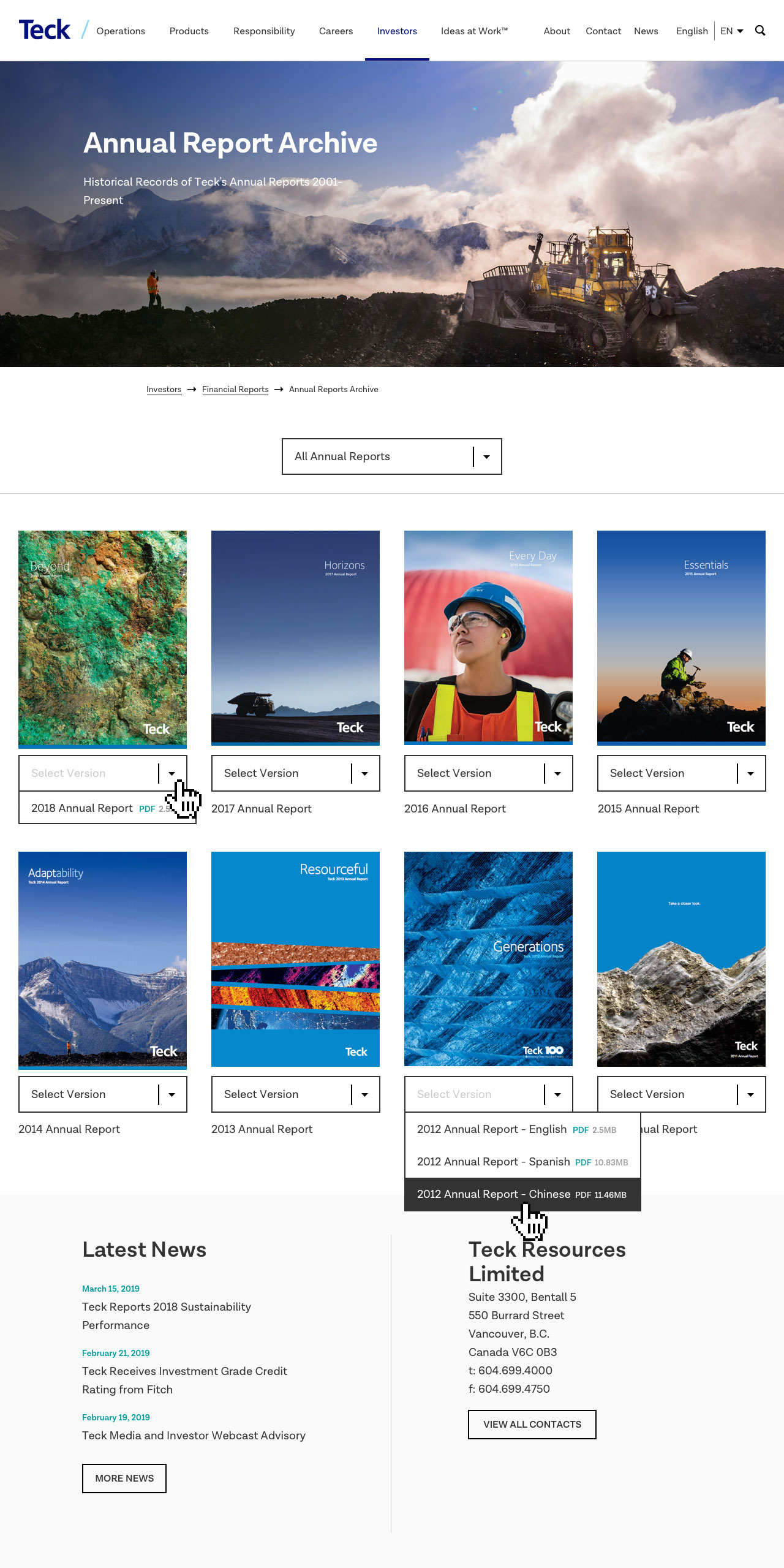
Task: Click VIEW ALL CONTACTS button
Action: pos(532,1425)
